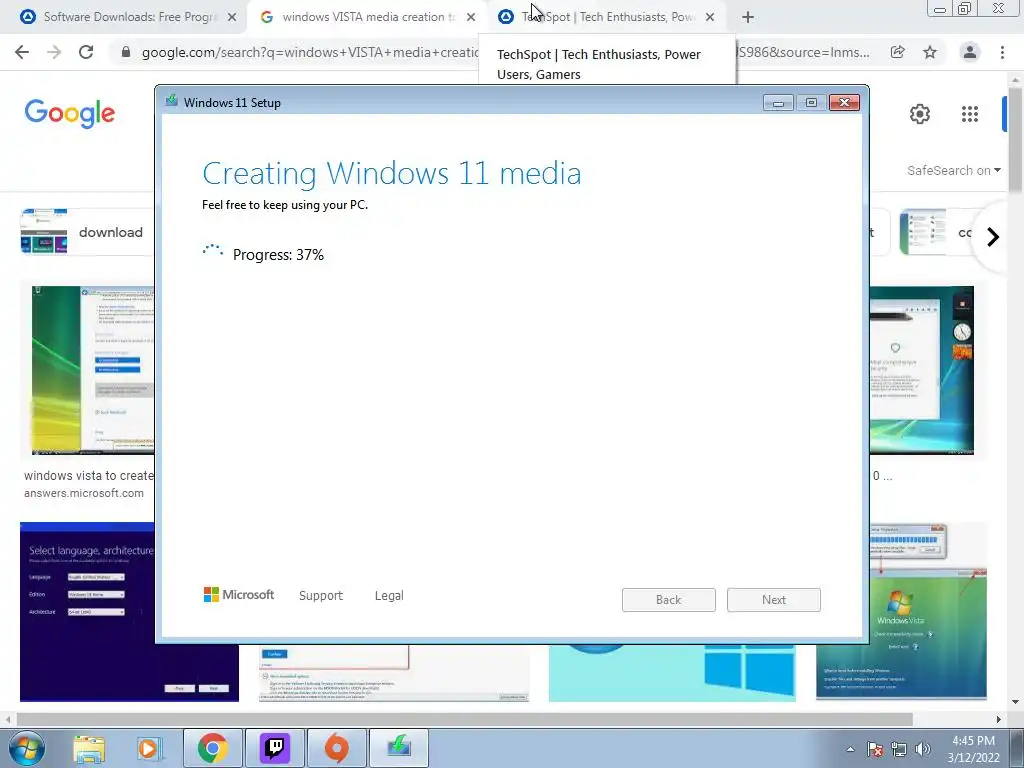The image size is (1024, 768).
Task: Click the Chrome taskbar icon
Action: pyautogui.click(x=212, y=748)
